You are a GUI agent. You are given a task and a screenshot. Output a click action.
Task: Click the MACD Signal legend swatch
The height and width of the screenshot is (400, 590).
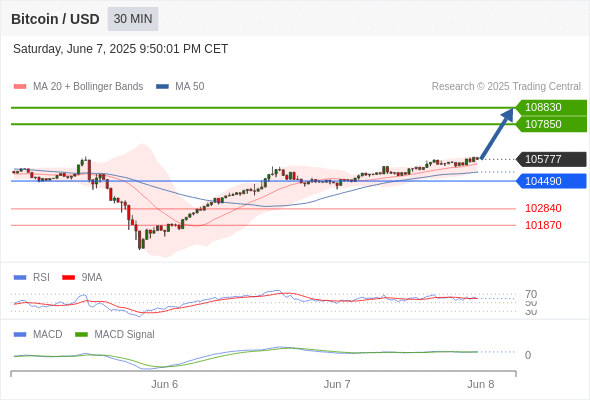pyautogui.click(x=81, y=335)
